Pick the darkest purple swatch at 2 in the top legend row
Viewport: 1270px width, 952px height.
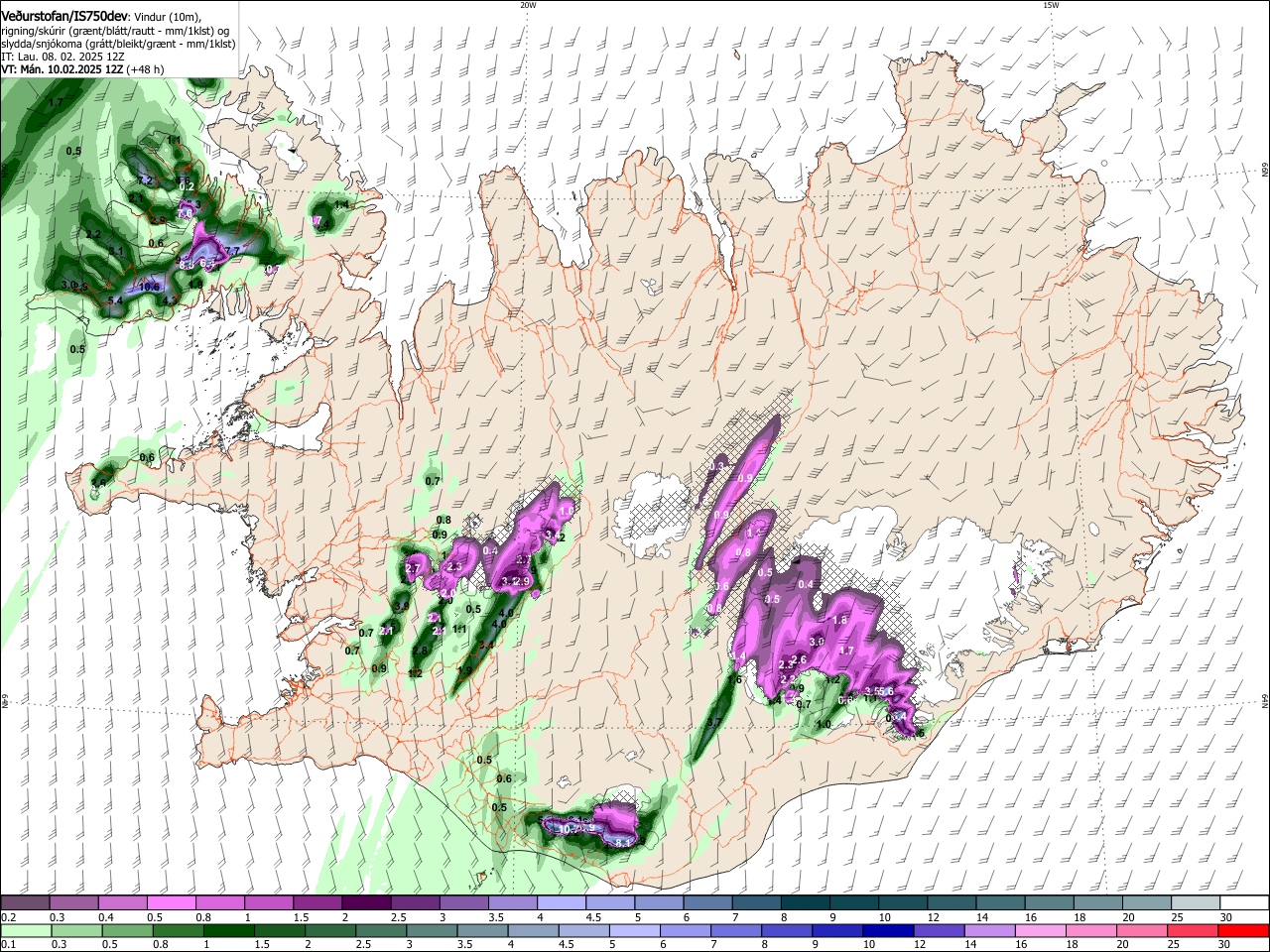366,902
